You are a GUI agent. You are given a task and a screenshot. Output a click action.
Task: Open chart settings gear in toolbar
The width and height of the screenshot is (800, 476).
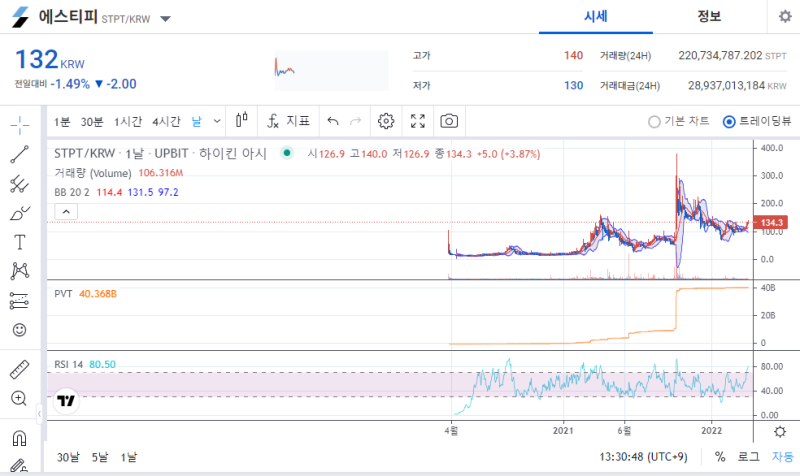pyautogui.click(x=386, y=121)
